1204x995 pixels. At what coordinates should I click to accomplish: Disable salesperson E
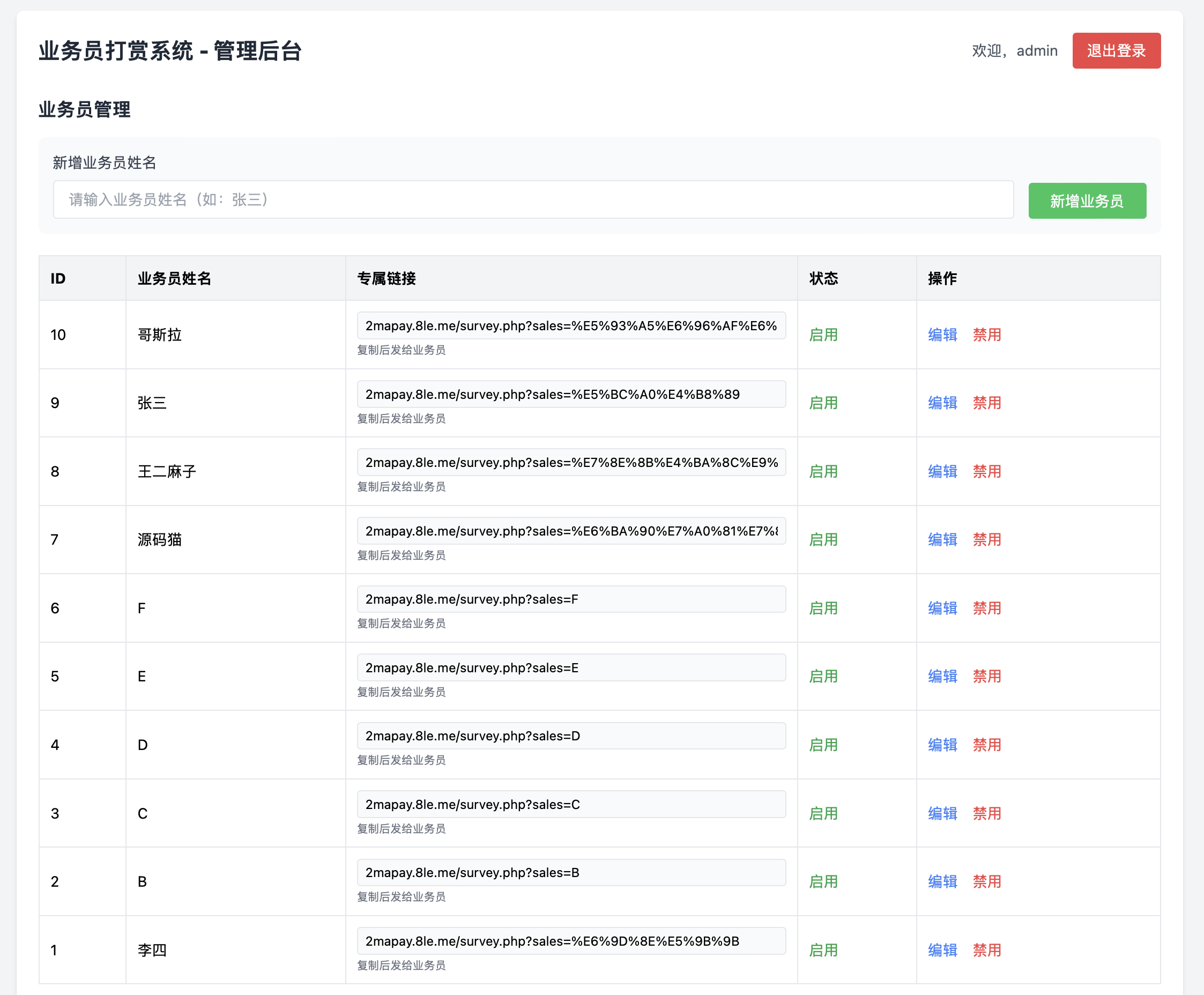[x=987, y=675]
